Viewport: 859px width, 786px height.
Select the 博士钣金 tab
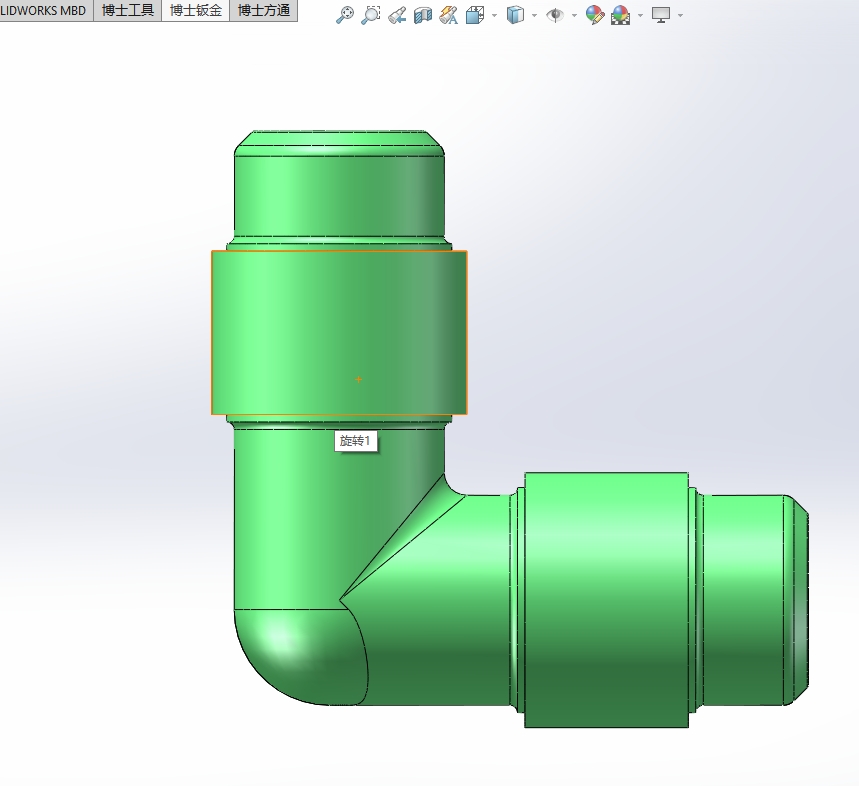[196, 10]
